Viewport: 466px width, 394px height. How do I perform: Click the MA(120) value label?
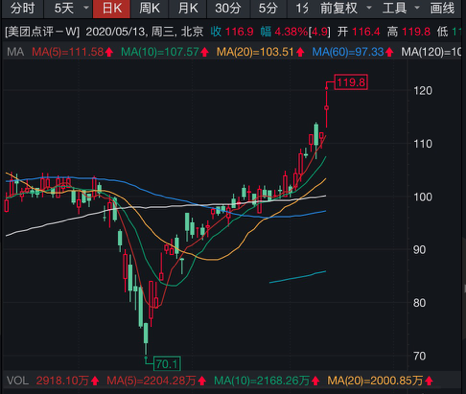coord(431,52)
